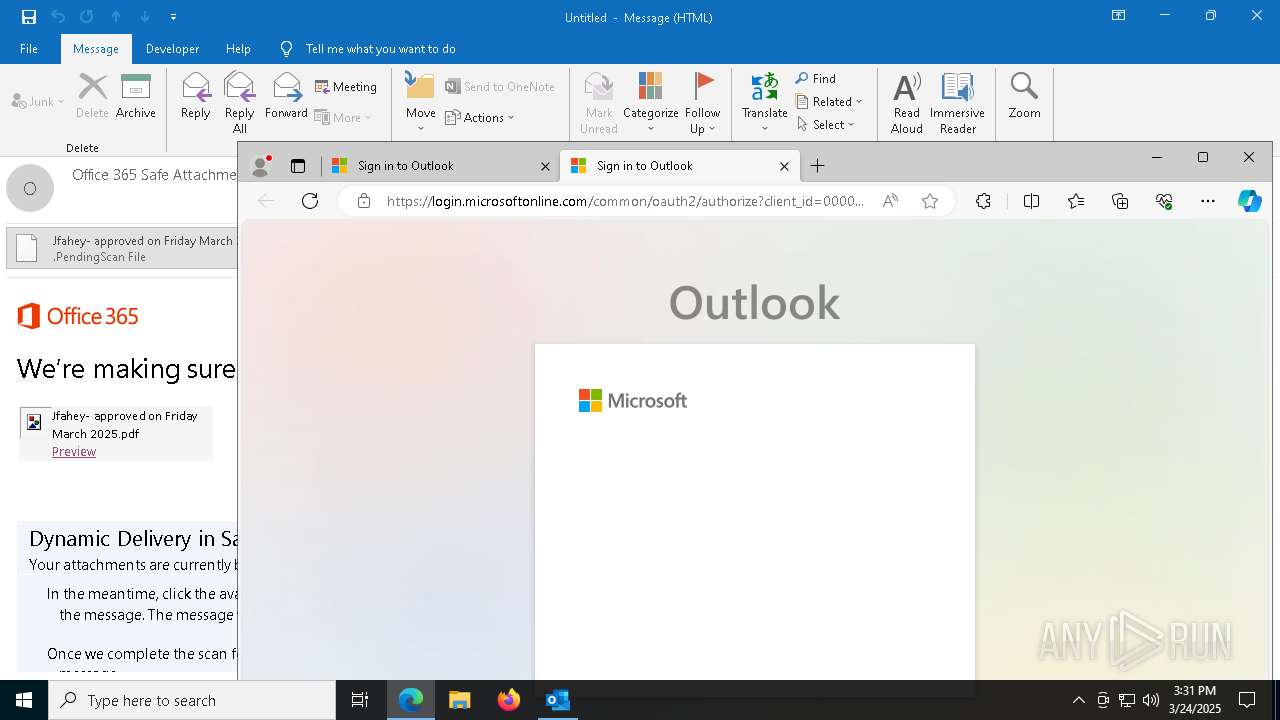Click the Windows Start button
This screenshot has width=1280, height=720.
(24, 700)
